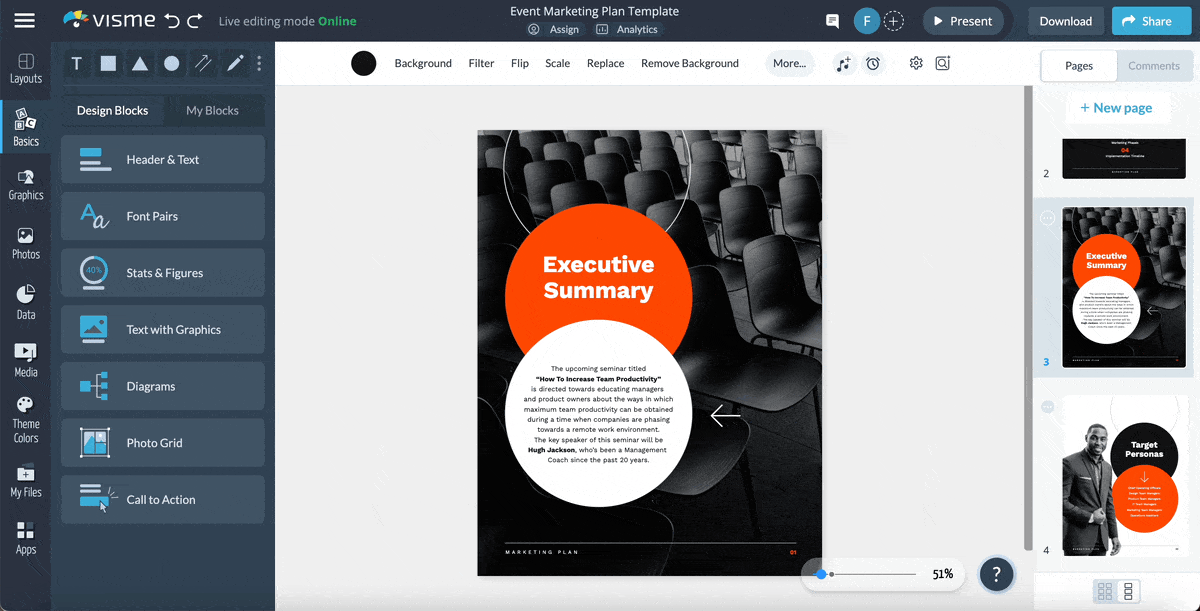1200x611 pixels.
Task: Open the Theme Colors sidebar panel
Action: [25, 412]
